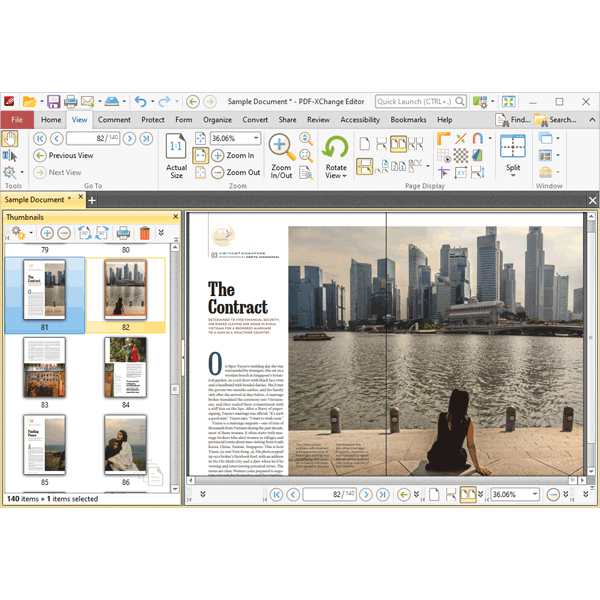Image resolution: width=600 pixels, height=600 pixels.
Task: Delete selected pages with the thumbnails trash icon
Action: pyautogui.click(x=144, y=233)
